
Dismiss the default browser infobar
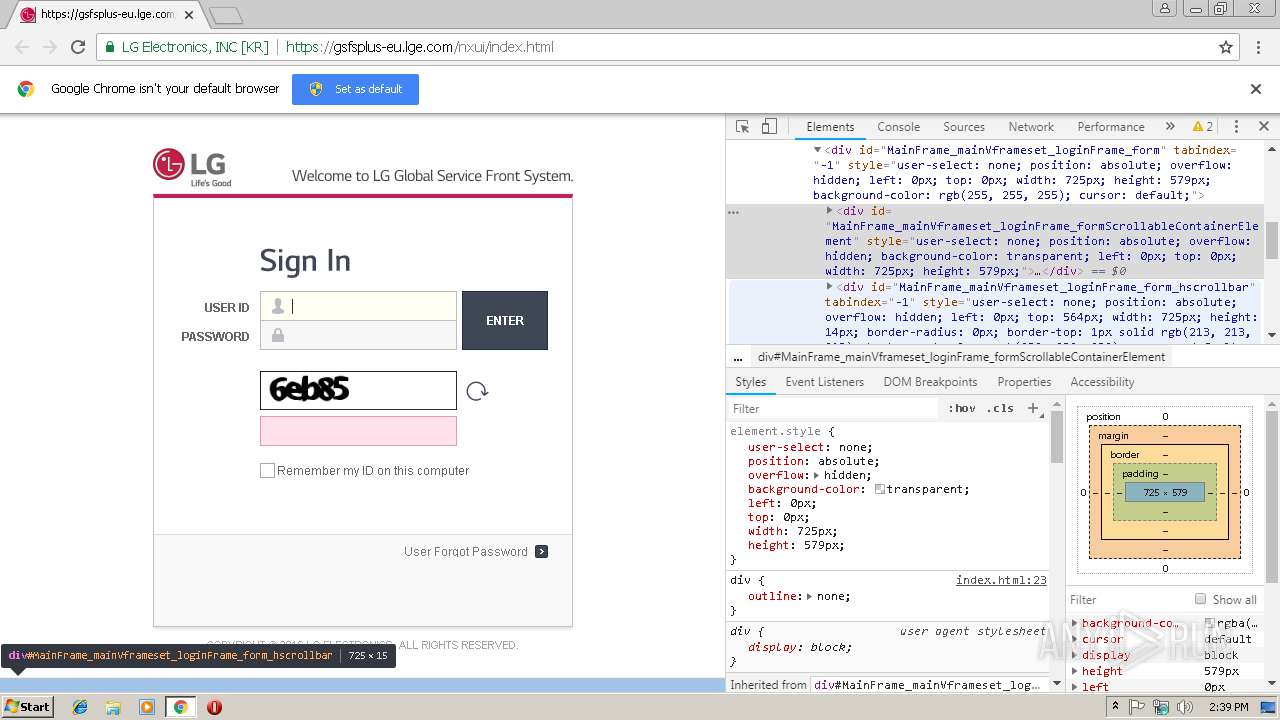coord(1256,89)
